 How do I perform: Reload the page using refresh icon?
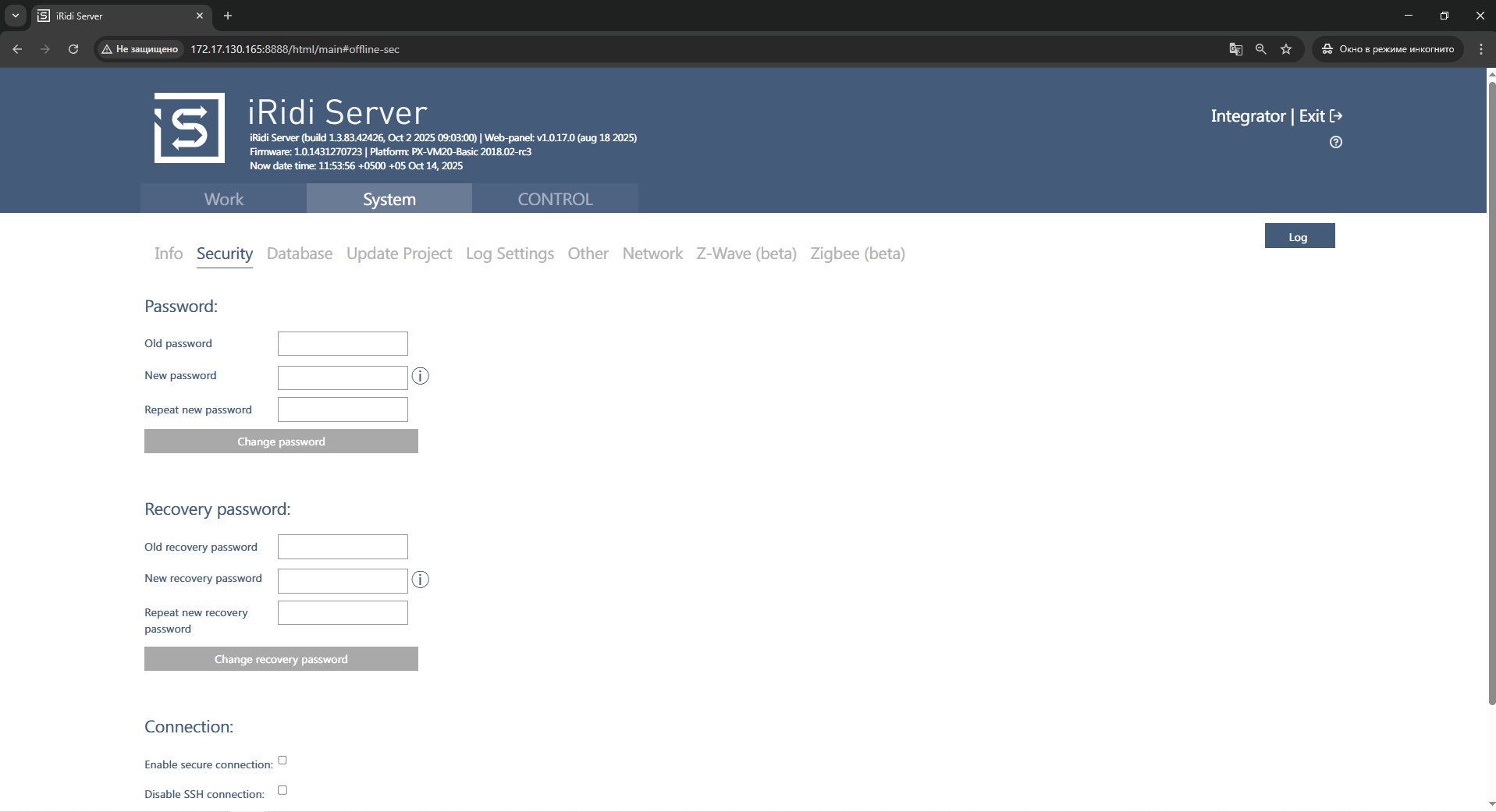click(x=73, y=49)
